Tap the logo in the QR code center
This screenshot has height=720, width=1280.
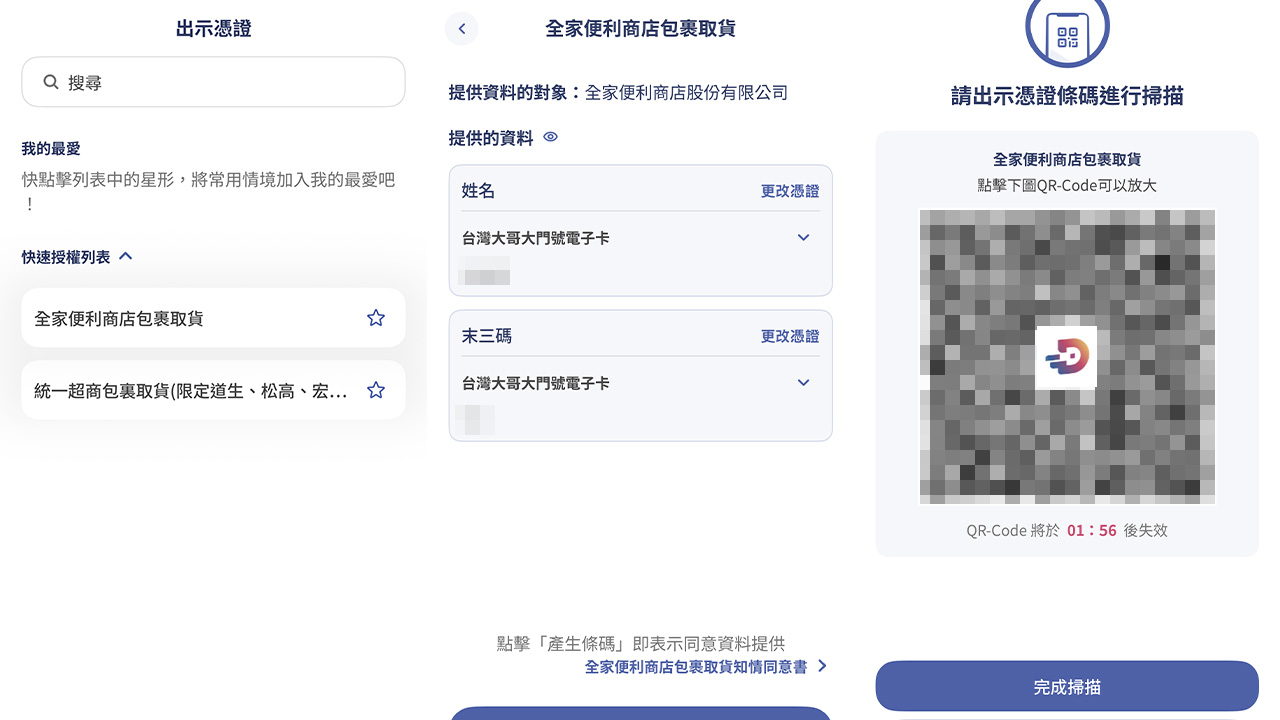[x=1066, y=357]
